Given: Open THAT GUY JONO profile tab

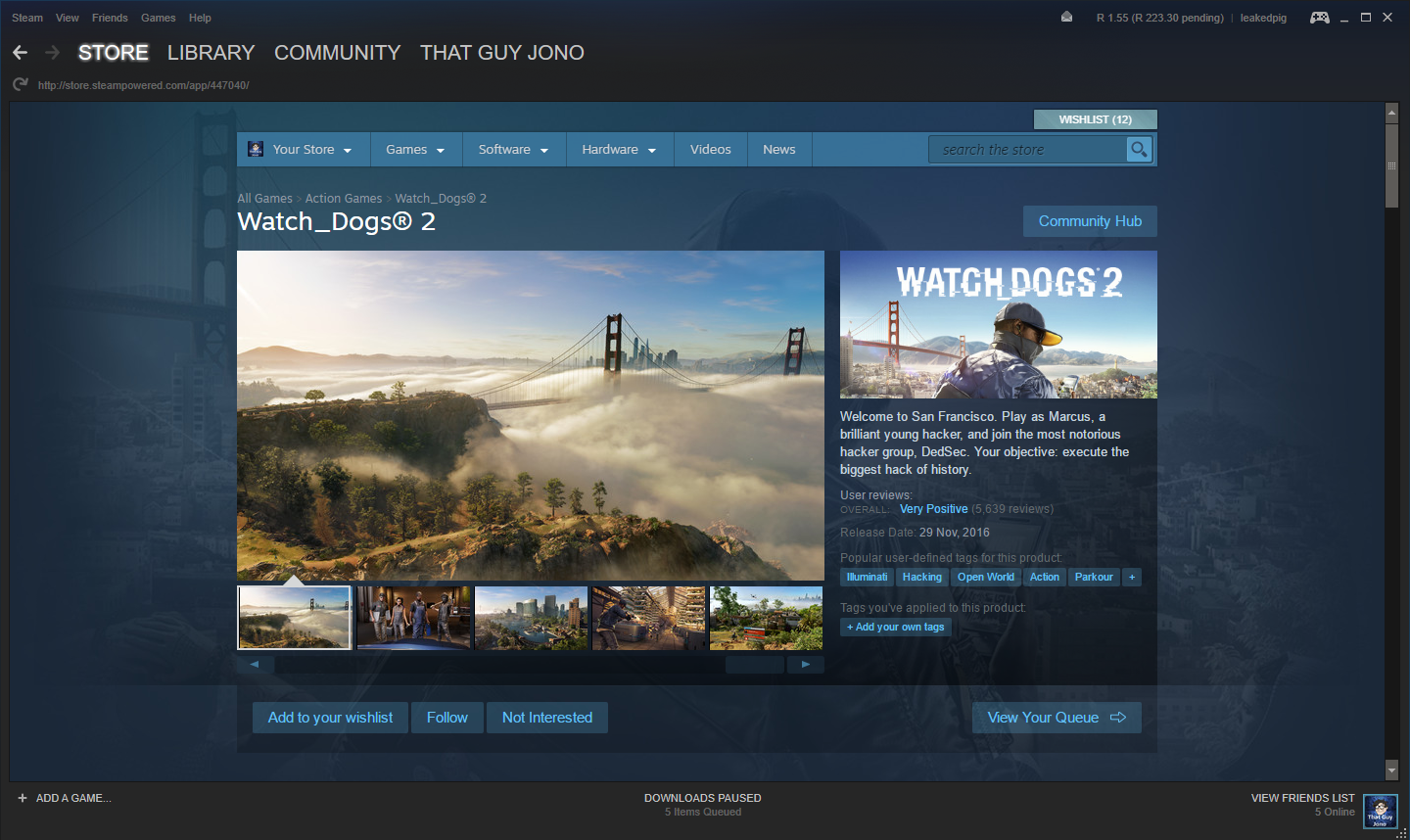Looking at the screenshot, I should pos(502,53).
